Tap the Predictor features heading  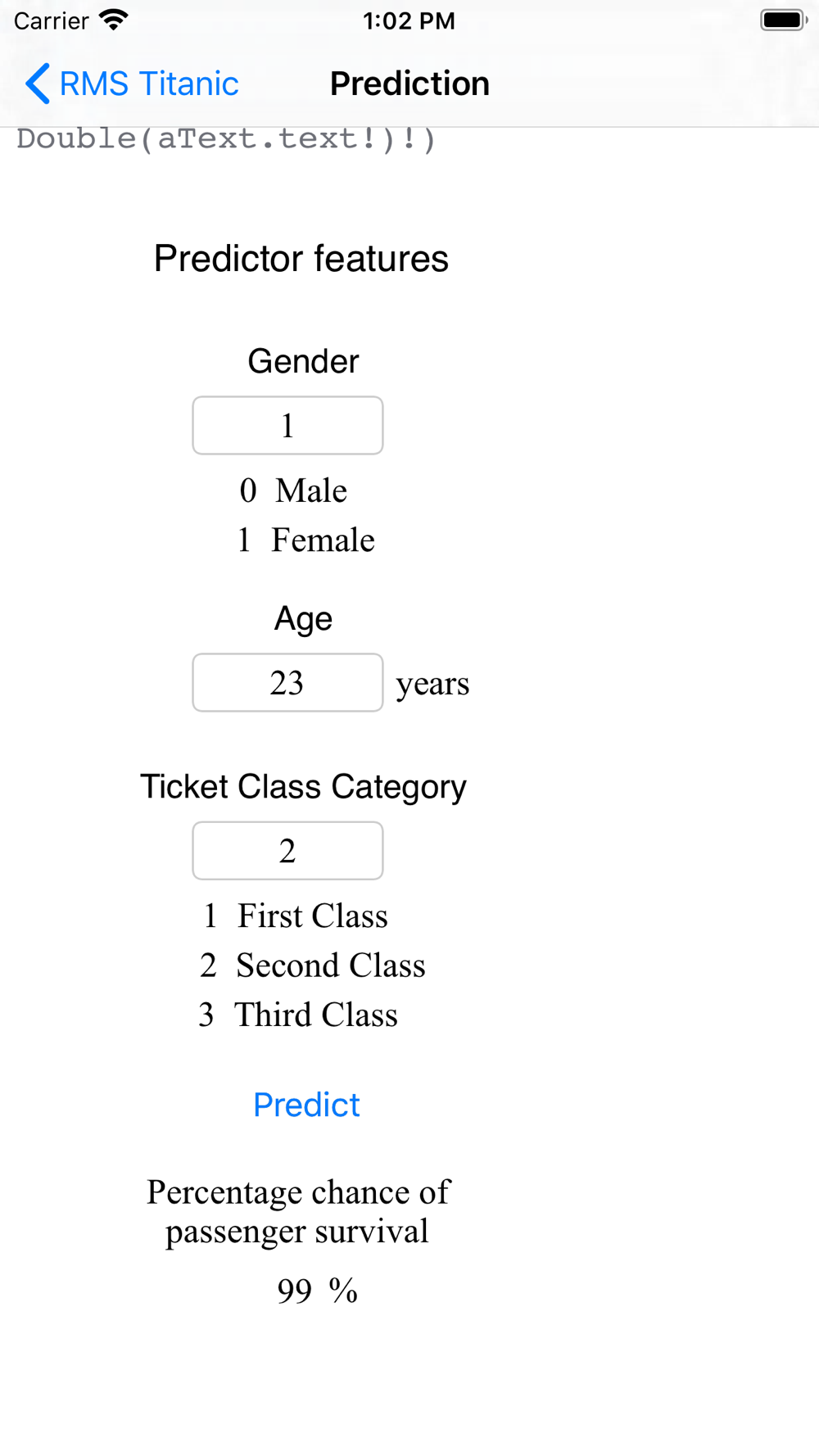(301, 259)
